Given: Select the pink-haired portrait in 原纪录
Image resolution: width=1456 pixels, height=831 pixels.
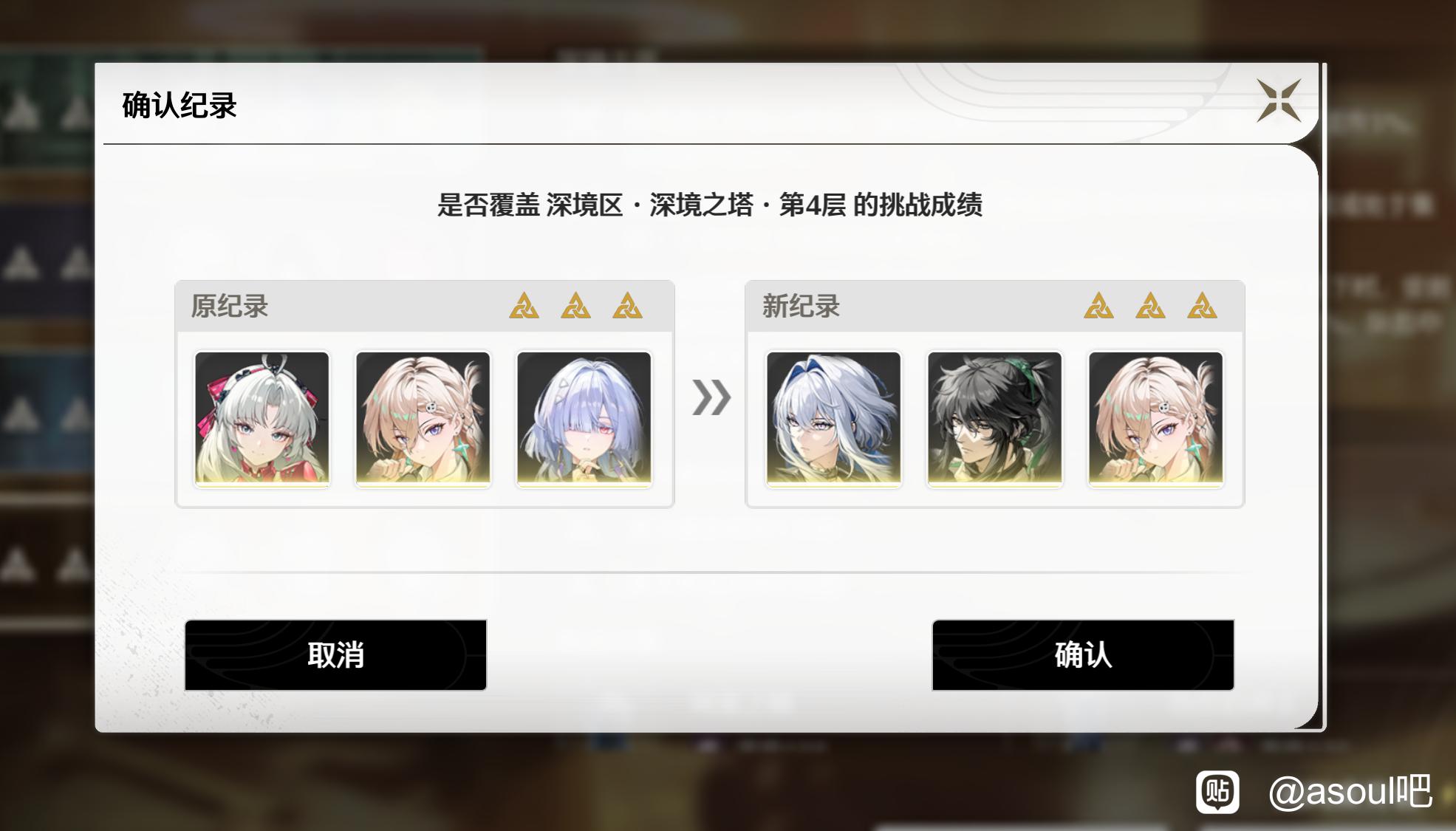Looking at the screenshot, I should [x=423, y=419].
